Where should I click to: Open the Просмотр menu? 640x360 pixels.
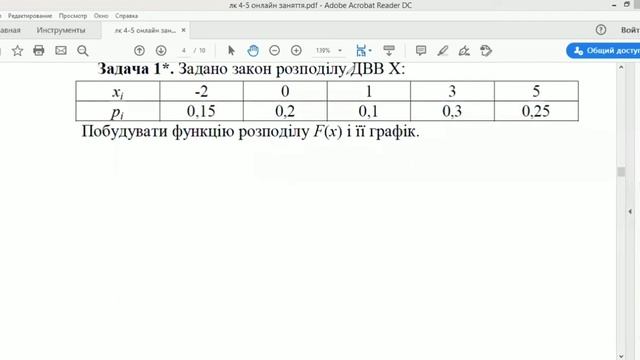pyautogui.click(x=73, y=16)
